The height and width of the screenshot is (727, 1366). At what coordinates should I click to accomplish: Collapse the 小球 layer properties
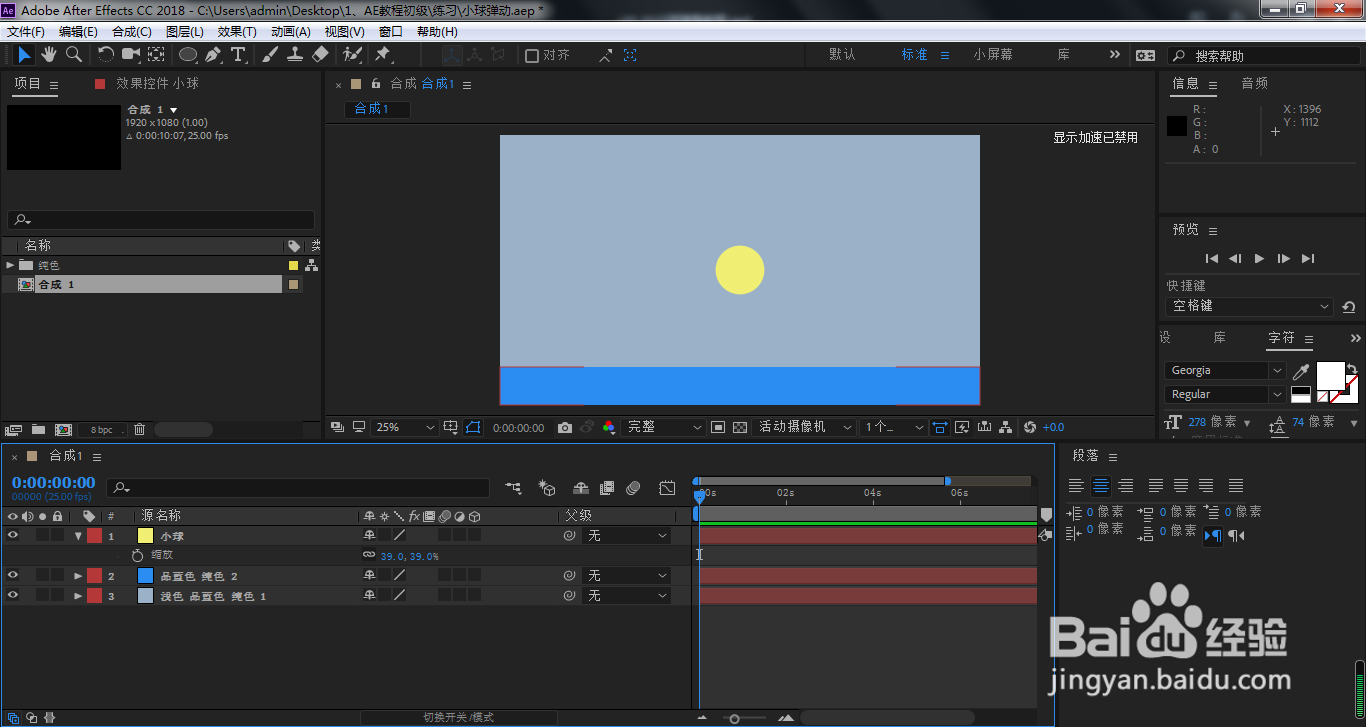[78, 536]
